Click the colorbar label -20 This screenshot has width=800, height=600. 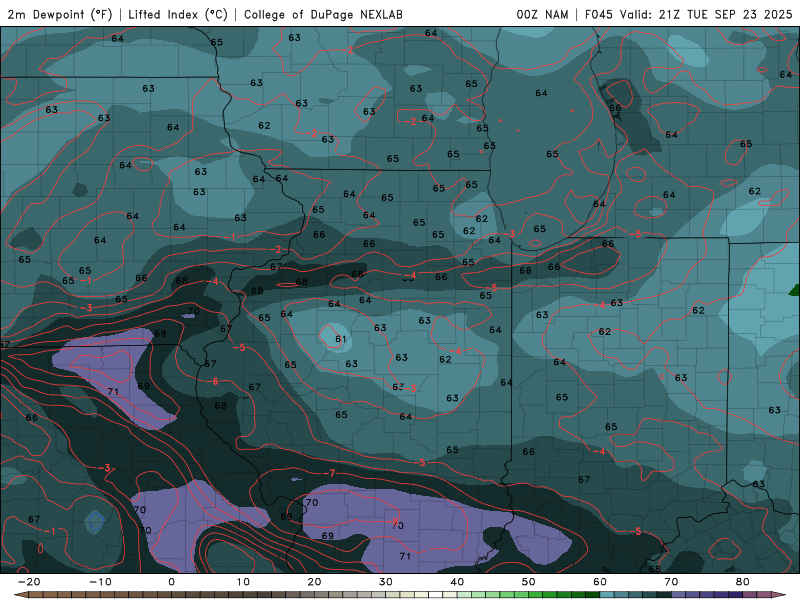29,582
